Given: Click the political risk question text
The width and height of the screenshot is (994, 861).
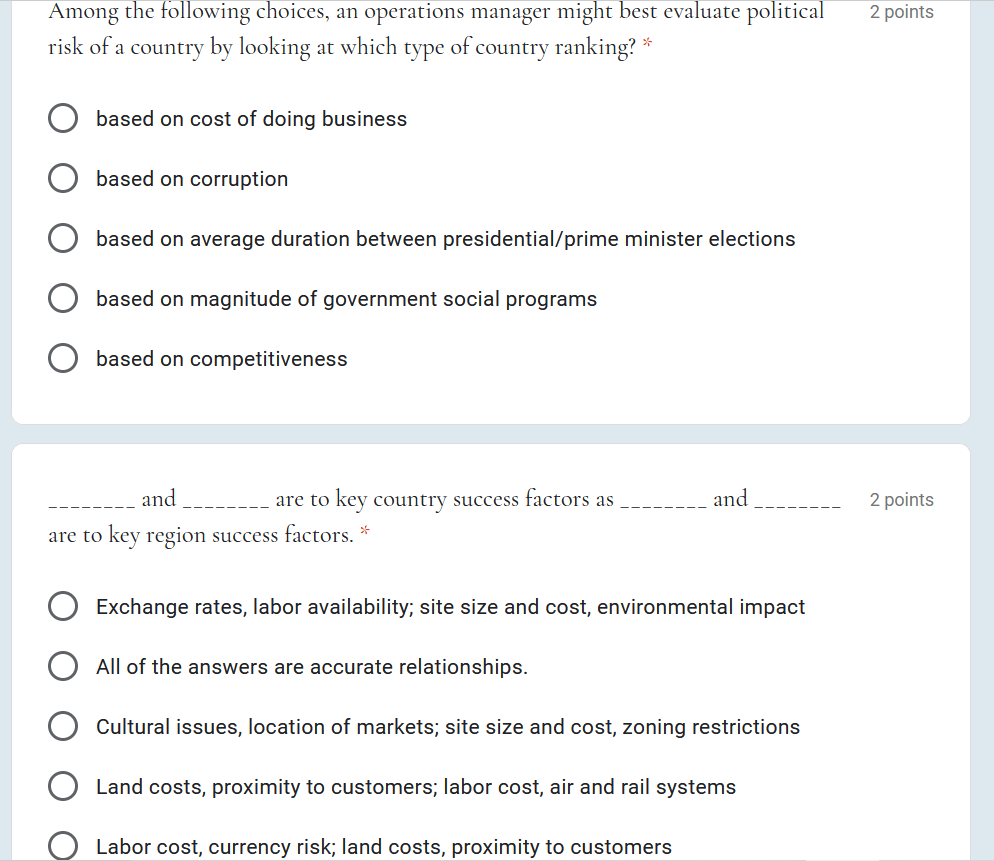Looking at the screenshot, I should click(436, 29).
